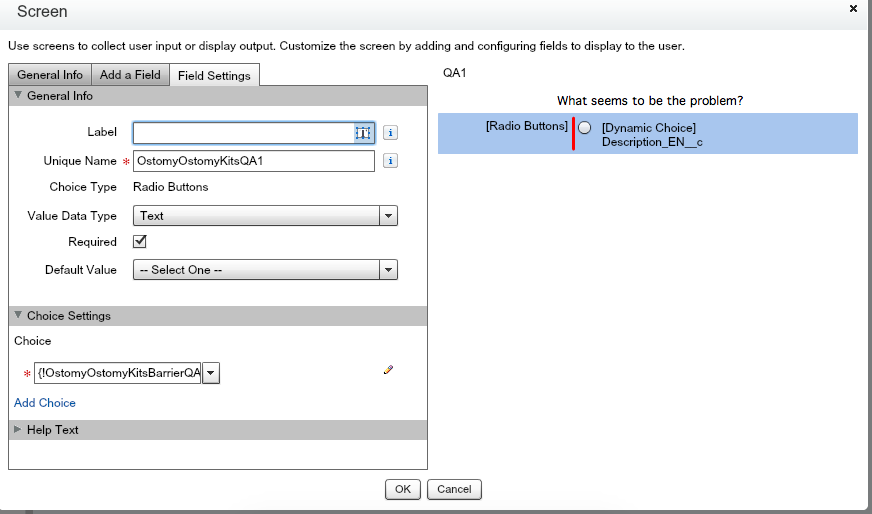Click the OK button
872x514 pixels.
(x=403, y=490)
